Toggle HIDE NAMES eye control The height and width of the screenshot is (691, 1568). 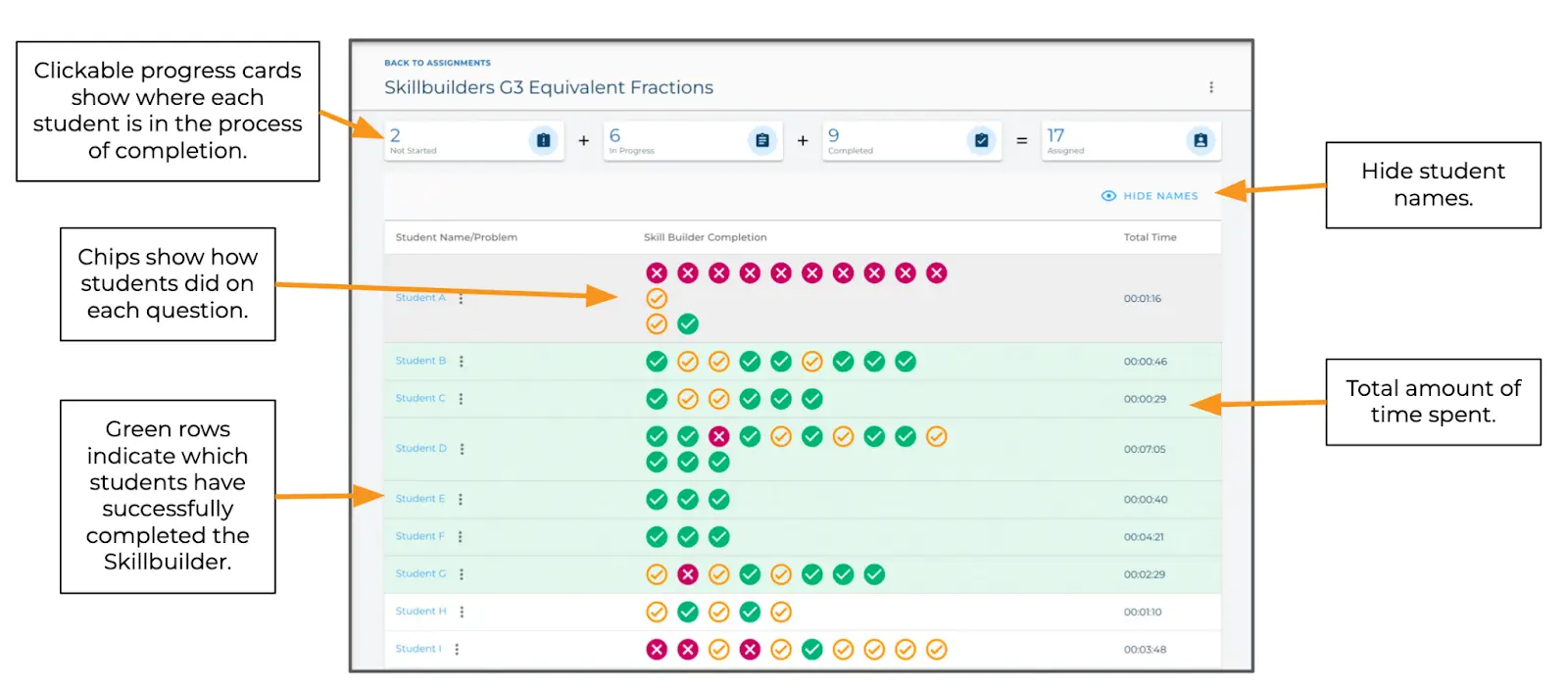(x=1150, y=196)
